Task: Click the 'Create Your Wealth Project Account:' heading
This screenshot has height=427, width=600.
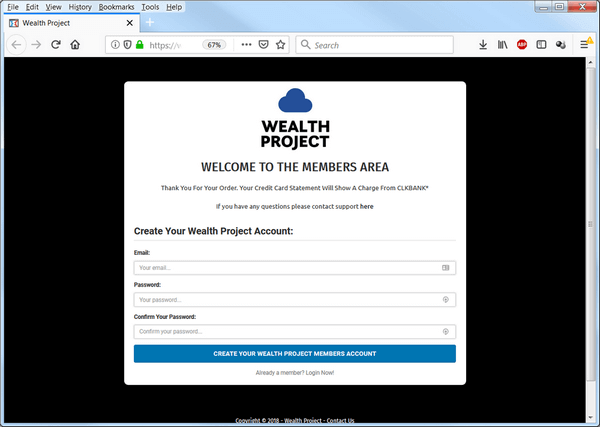Action: [214, 231]
